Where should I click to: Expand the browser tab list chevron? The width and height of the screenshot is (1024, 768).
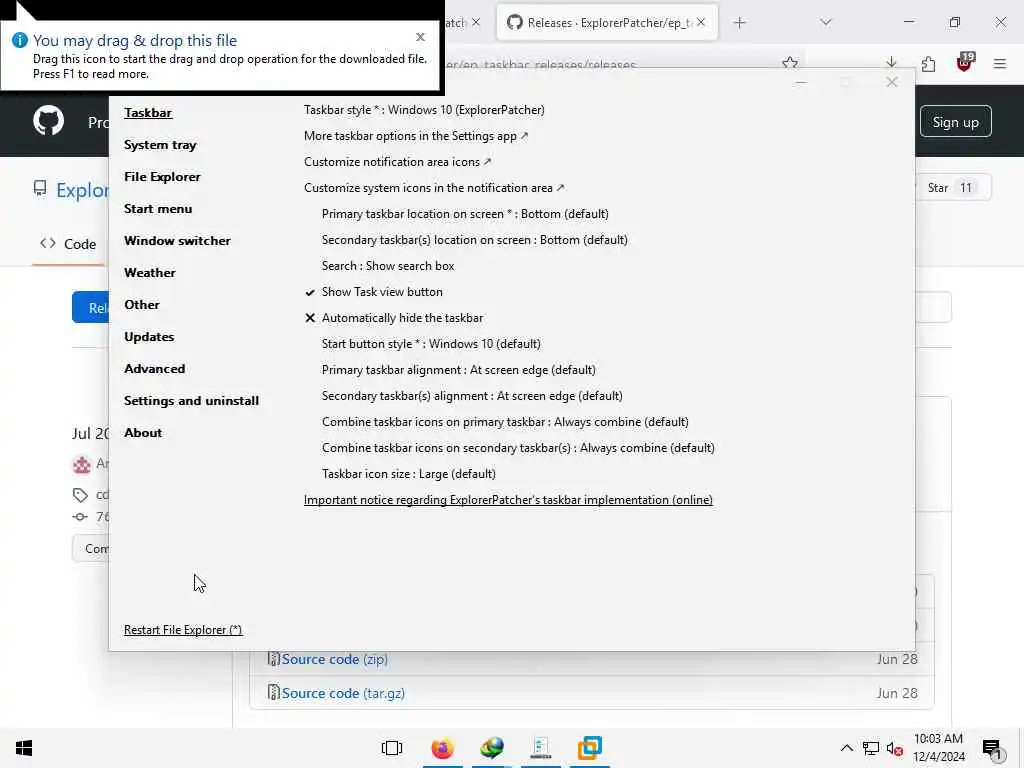pos(826,22)
